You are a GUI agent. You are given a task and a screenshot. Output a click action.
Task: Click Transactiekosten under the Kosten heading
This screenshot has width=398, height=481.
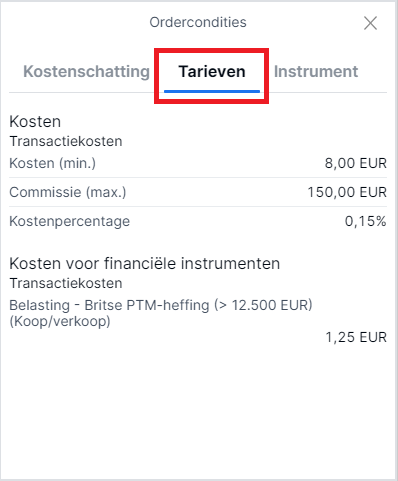pyautogui.click(x=66, y=141)
